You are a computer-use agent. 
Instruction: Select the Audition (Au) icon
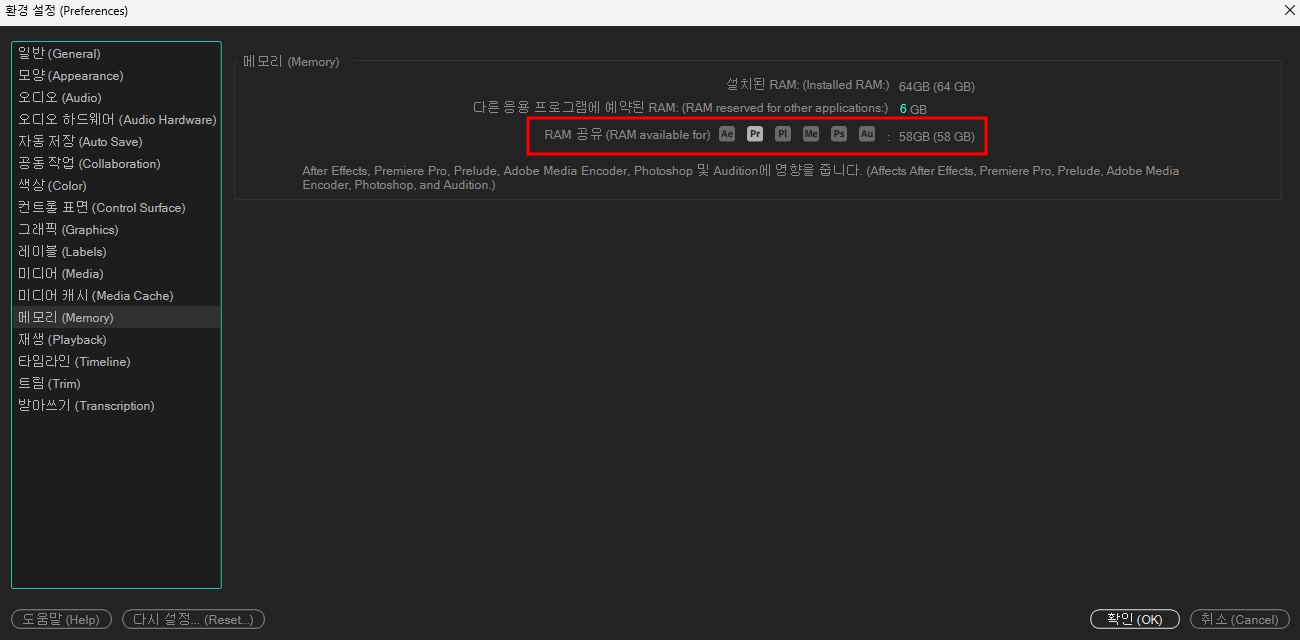coord(866,132)
